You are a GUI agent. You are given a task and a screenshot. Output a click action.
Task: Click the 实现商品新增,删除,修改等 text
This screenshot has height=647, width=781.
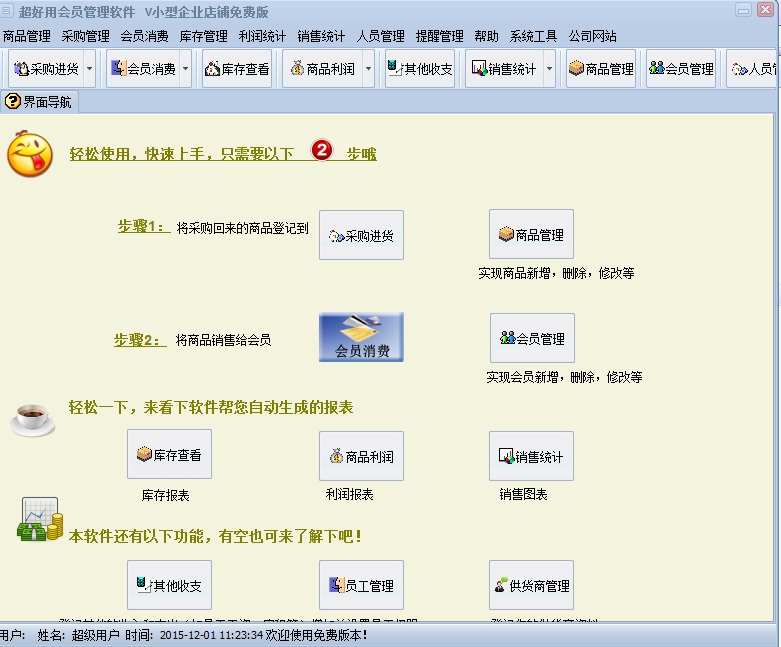pyautogui.click(x=556, y=273)
